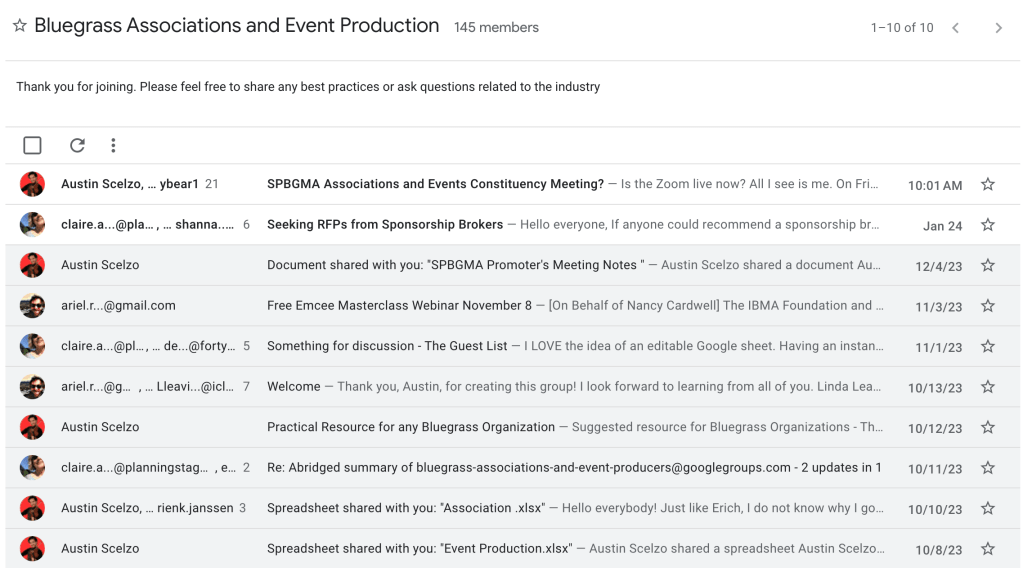Star the Welcome conversation
1023x568 pixels.
[x=988, y=387]
